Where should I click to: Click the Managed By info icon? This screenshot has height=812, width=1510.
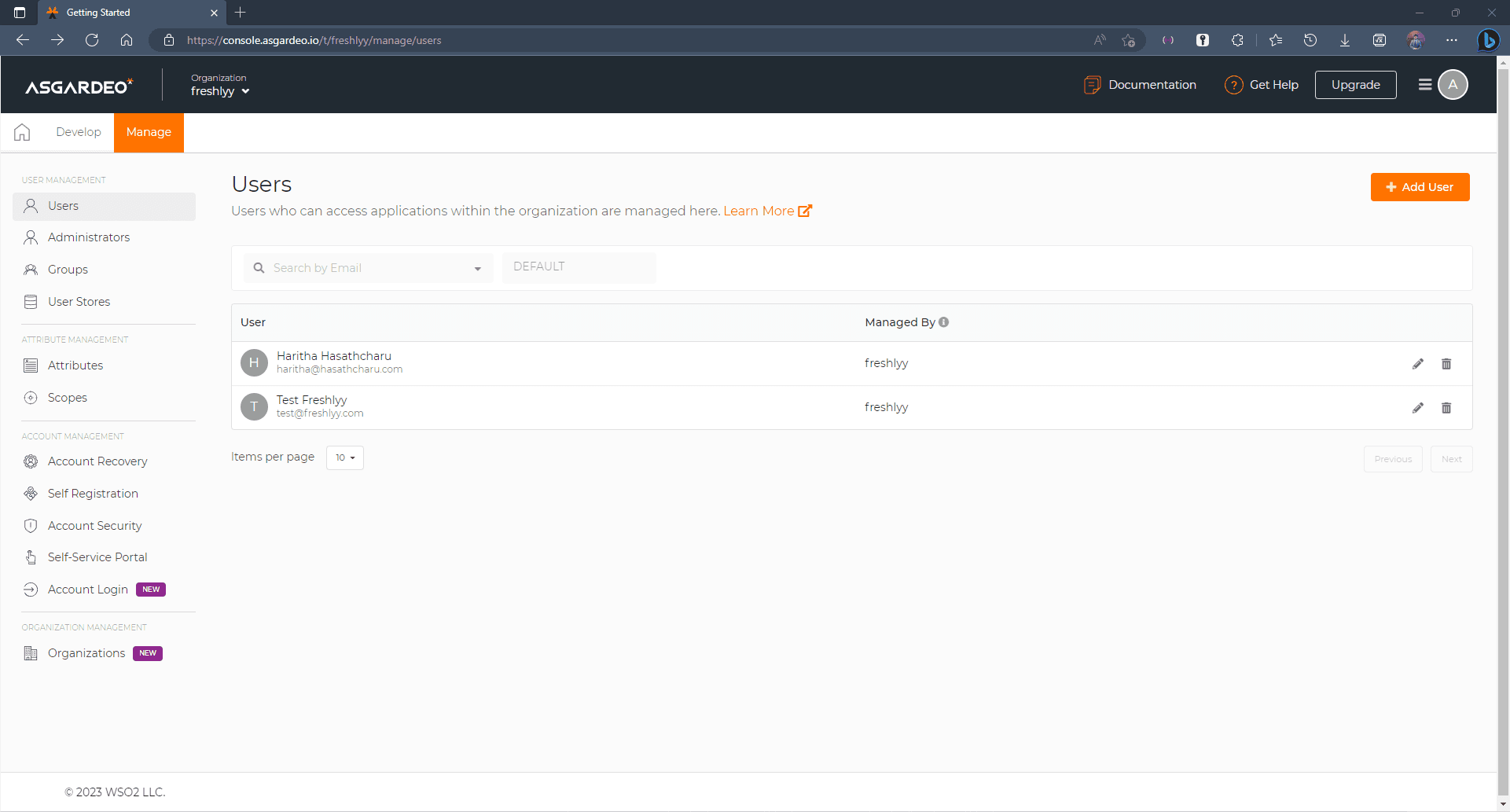[943, 322]
